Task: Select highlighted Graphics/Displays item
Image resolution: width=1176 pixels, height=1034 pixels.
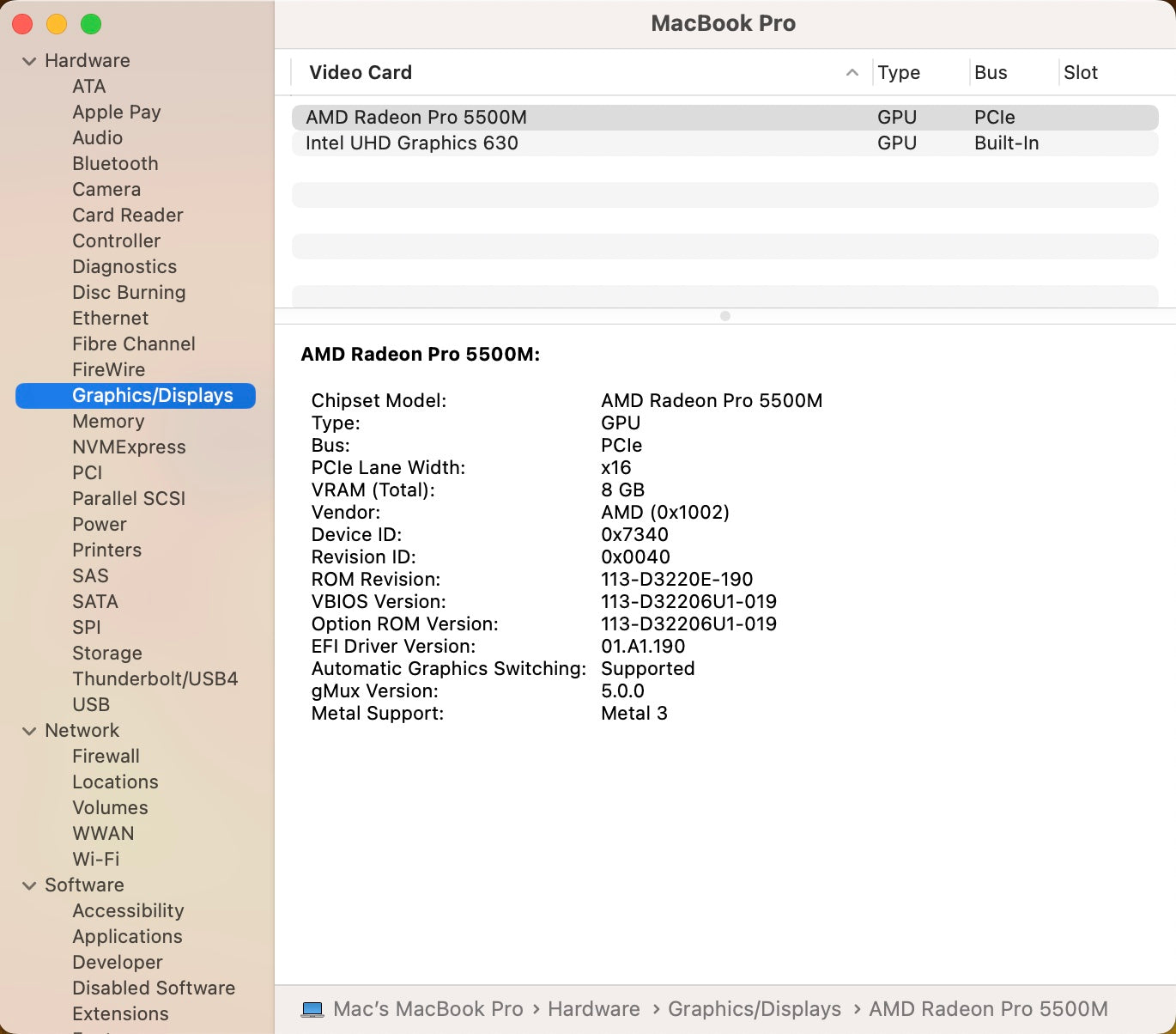Action: point(136,396)
